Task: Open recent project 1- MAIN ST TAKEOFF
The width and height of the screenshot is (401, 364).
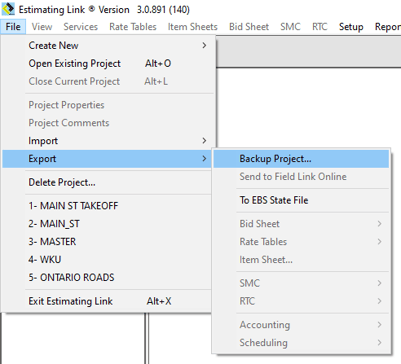Action: [108, 206]
